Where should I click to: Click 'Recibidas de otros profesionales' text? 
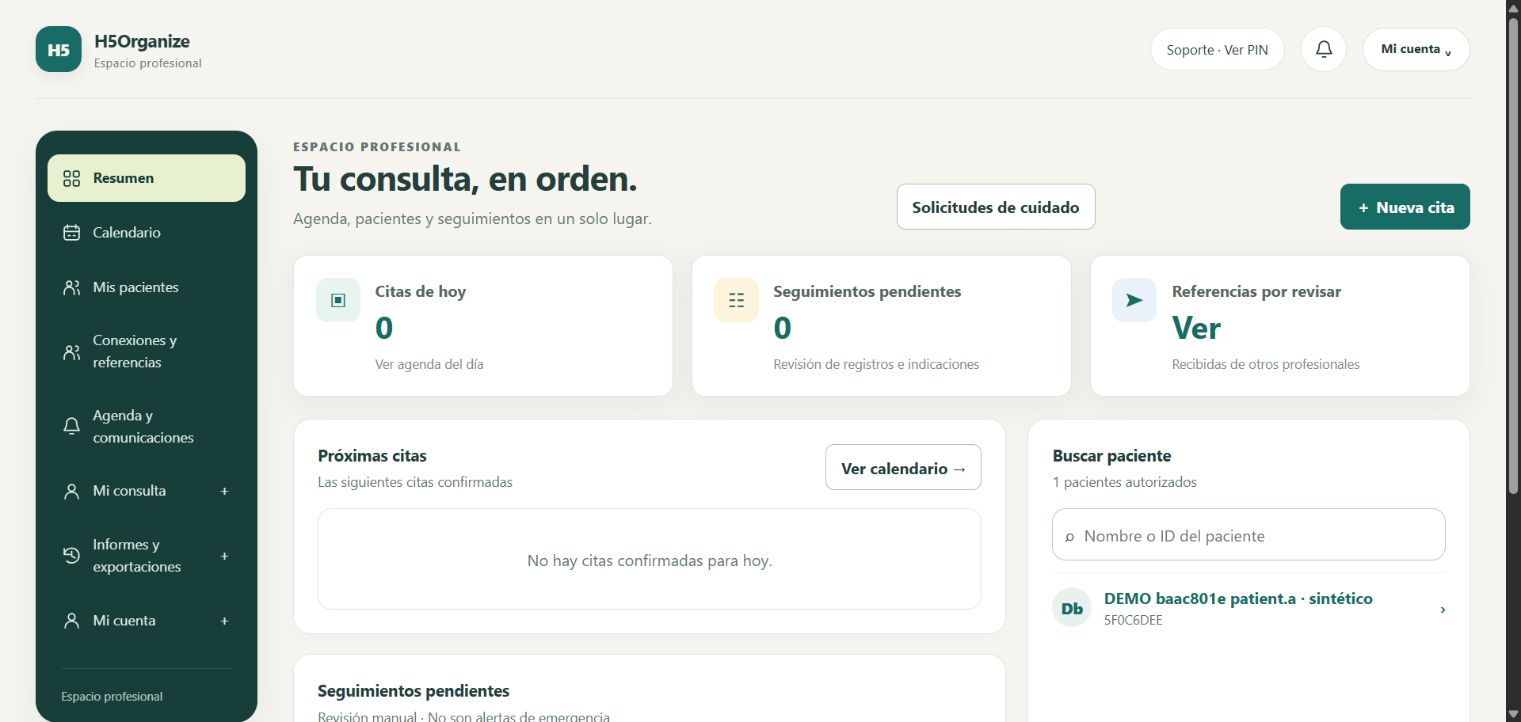[x=1266, y=365]
